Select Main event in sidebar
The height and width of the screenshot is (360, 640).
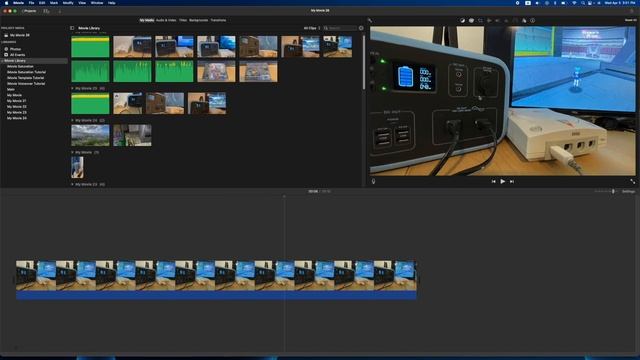pyautogui.click(x=11, y=89)
